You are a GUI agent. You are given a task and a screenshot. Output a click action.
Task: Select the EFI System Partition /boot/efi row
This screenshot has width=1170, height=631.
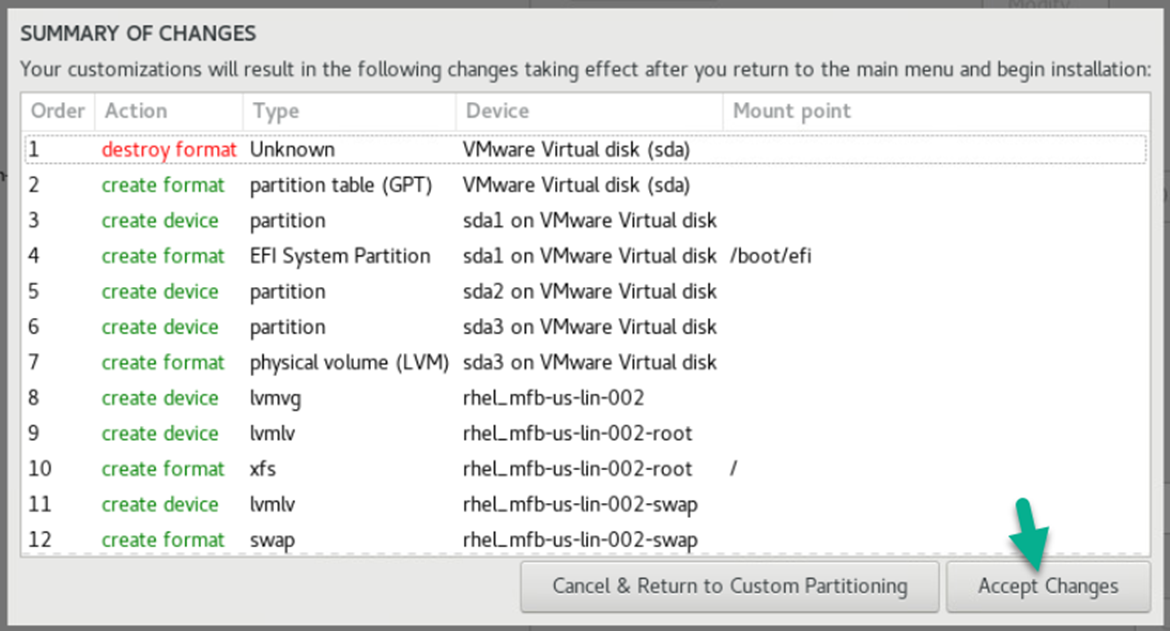tap(586, 256)
